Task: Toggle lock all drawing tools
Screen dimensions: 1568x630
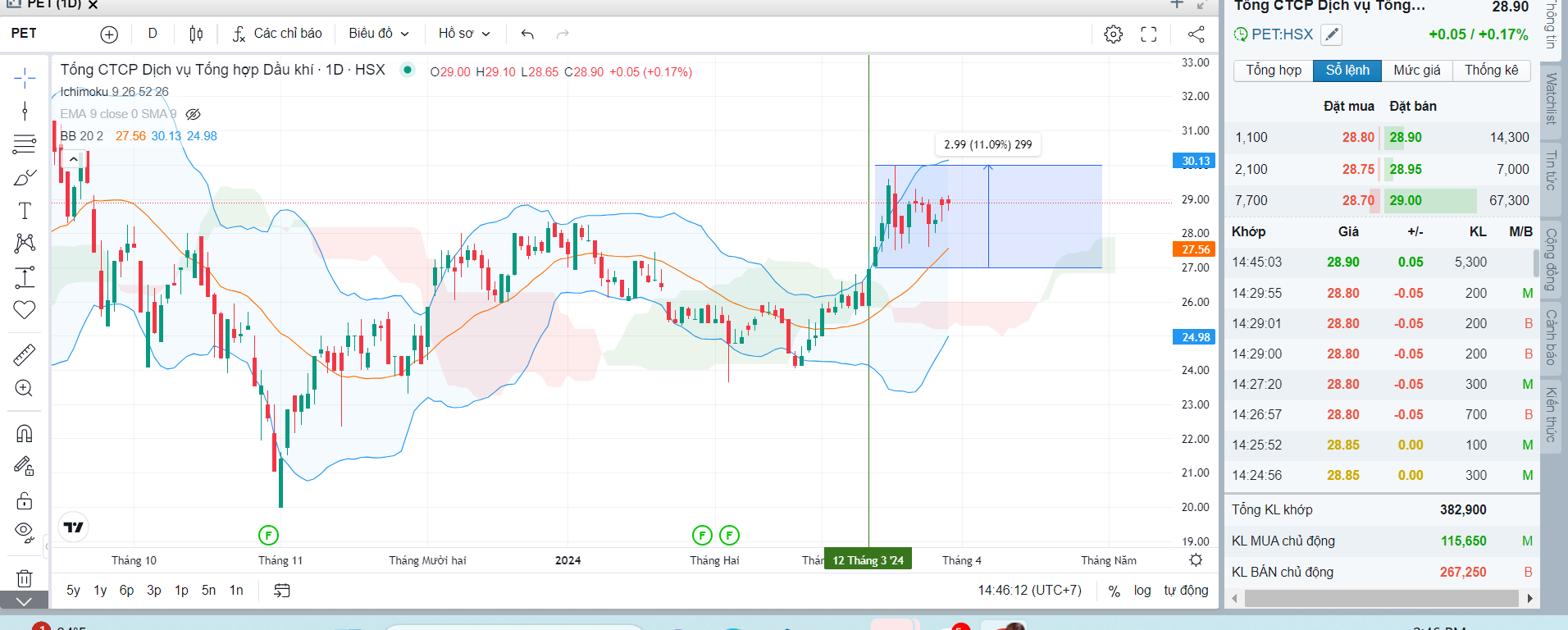Action: pos(25,500)
